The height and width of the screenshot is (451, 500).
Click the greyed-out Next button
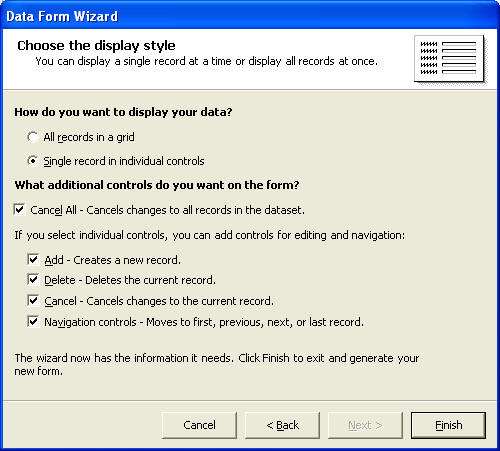(x=365, y=425)
